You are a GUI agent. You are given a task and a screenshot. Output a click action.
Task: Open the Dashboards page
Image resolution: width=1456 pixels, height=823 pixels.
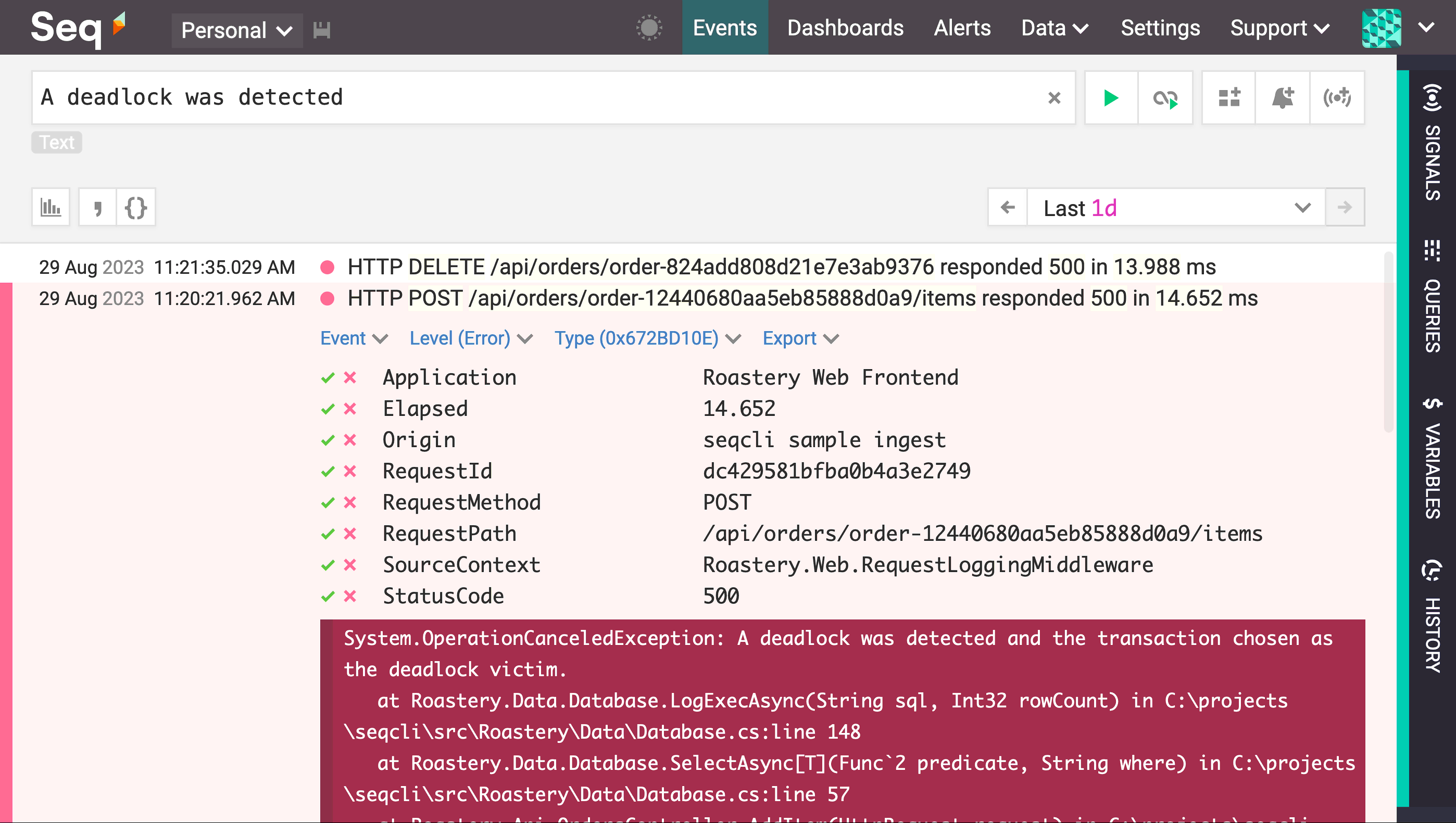click(x=845, y=28)
